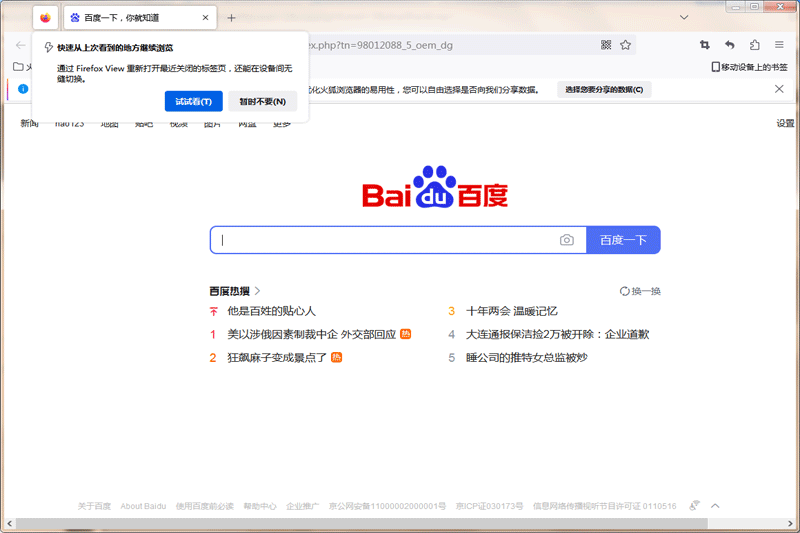This screenshot has height=533, width=800.
Task: Click the 换一换 refresh hot topics
Action: pyautogui.click(x=641, y=291)
